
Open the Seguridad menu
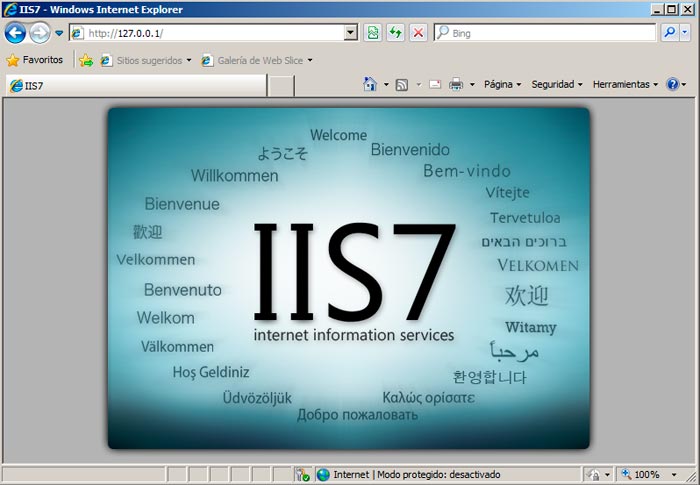pos(556,85)
